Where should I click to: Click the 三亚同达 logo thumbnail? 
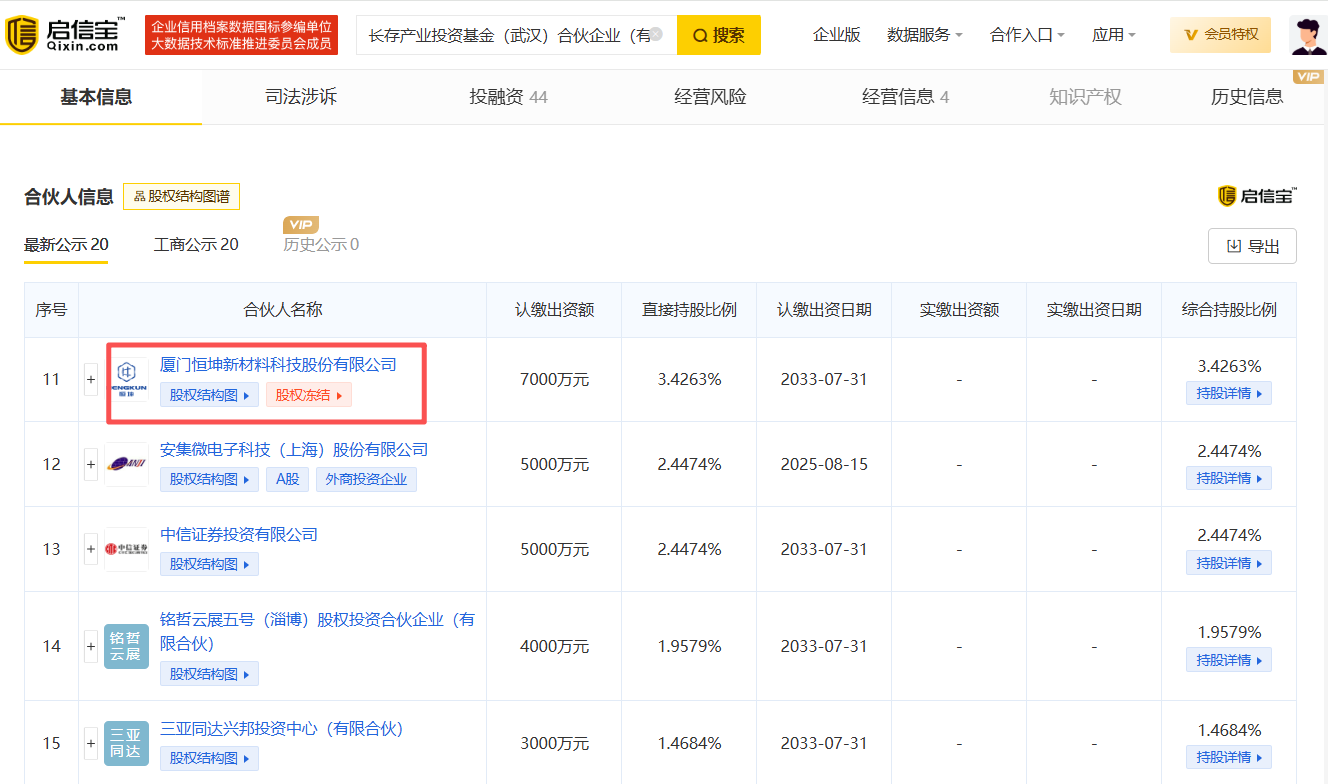pyautogui.click(x=126, y=743)
